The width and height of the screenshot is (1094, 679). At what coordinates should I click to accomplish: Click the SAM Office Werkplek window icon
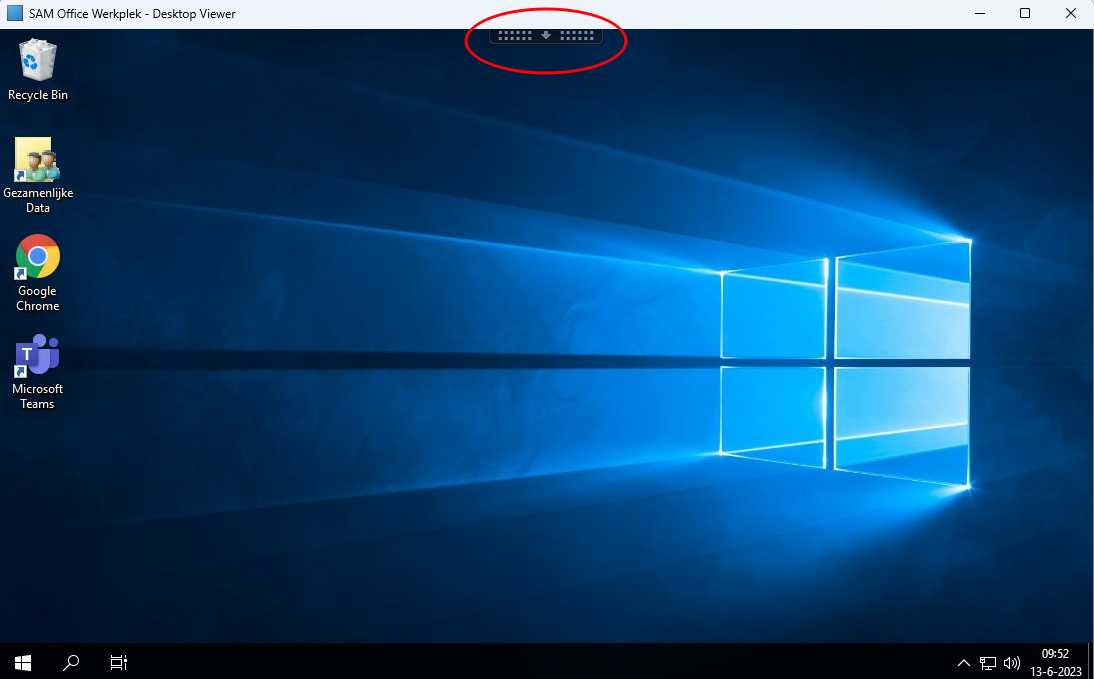click(x=15, y=14)
